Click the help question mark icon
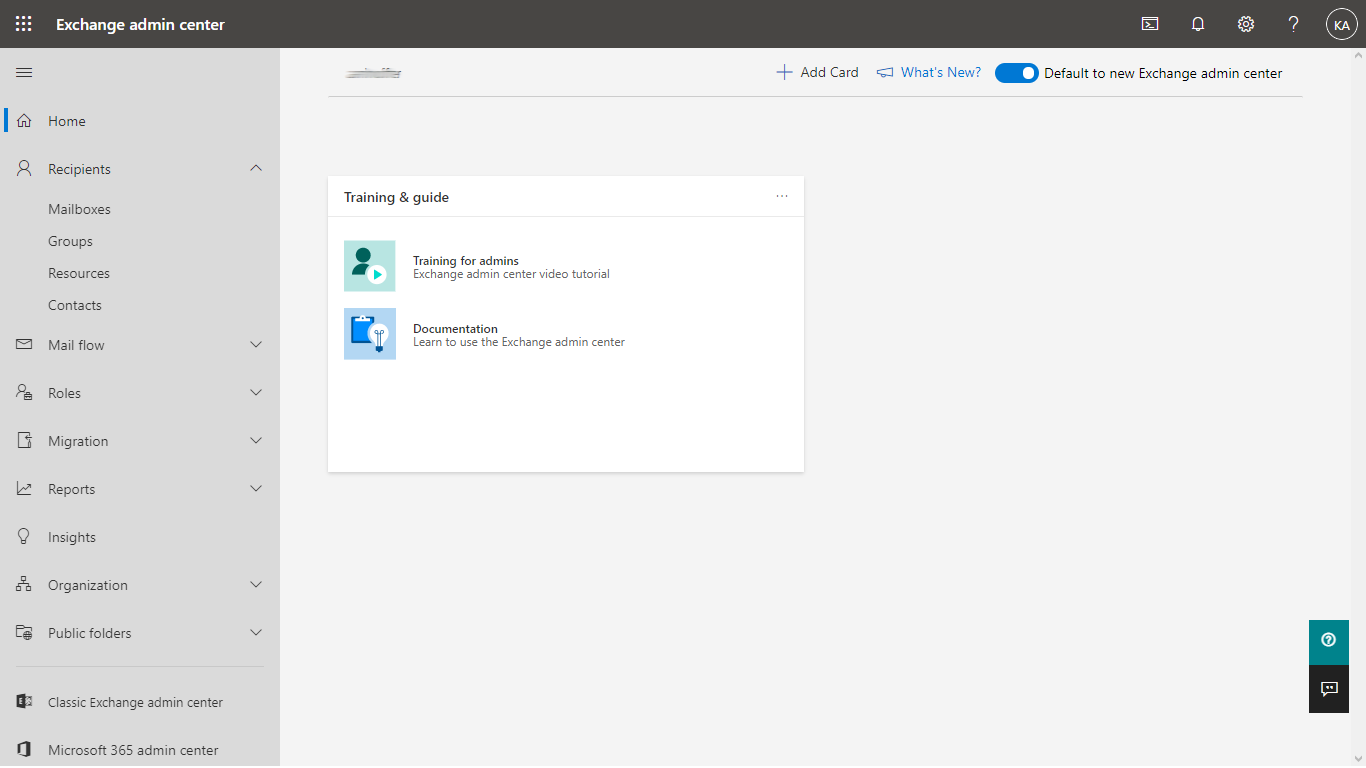Image resolution: width=1366 pixels, height=768 pixels. (x=1293, y=24)
